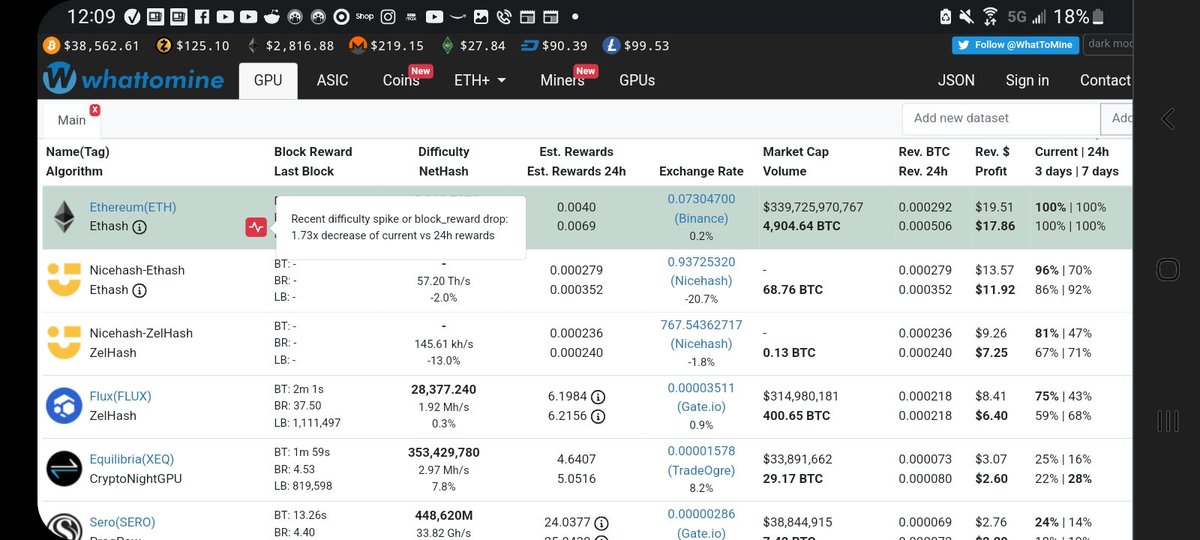The image size is (1200, 540).
Task: Click the Equilibria revenue $3.07
Action: point(991,459)
